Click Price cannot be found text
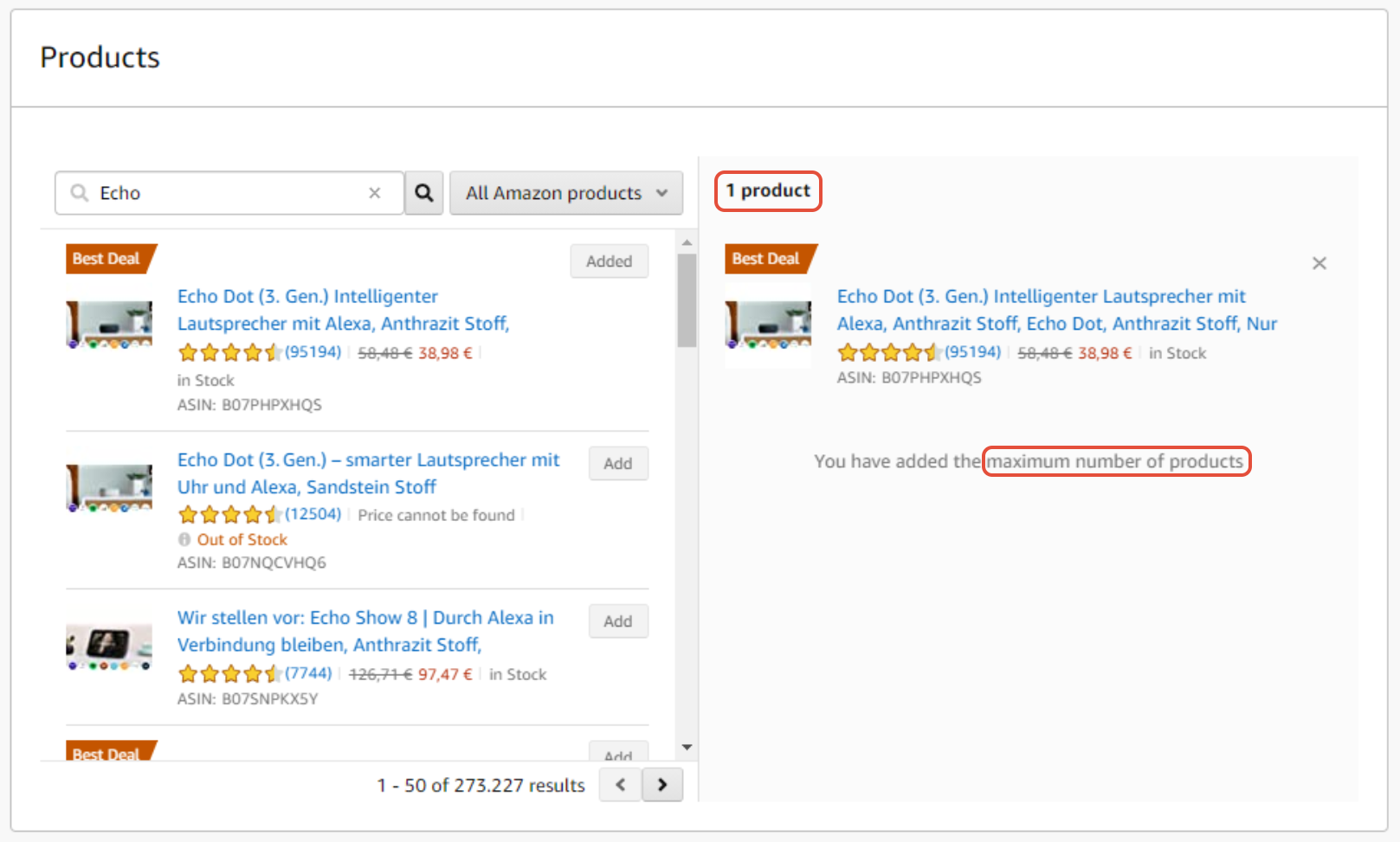This screenshot has width=1400, height=842. point(436,515)
